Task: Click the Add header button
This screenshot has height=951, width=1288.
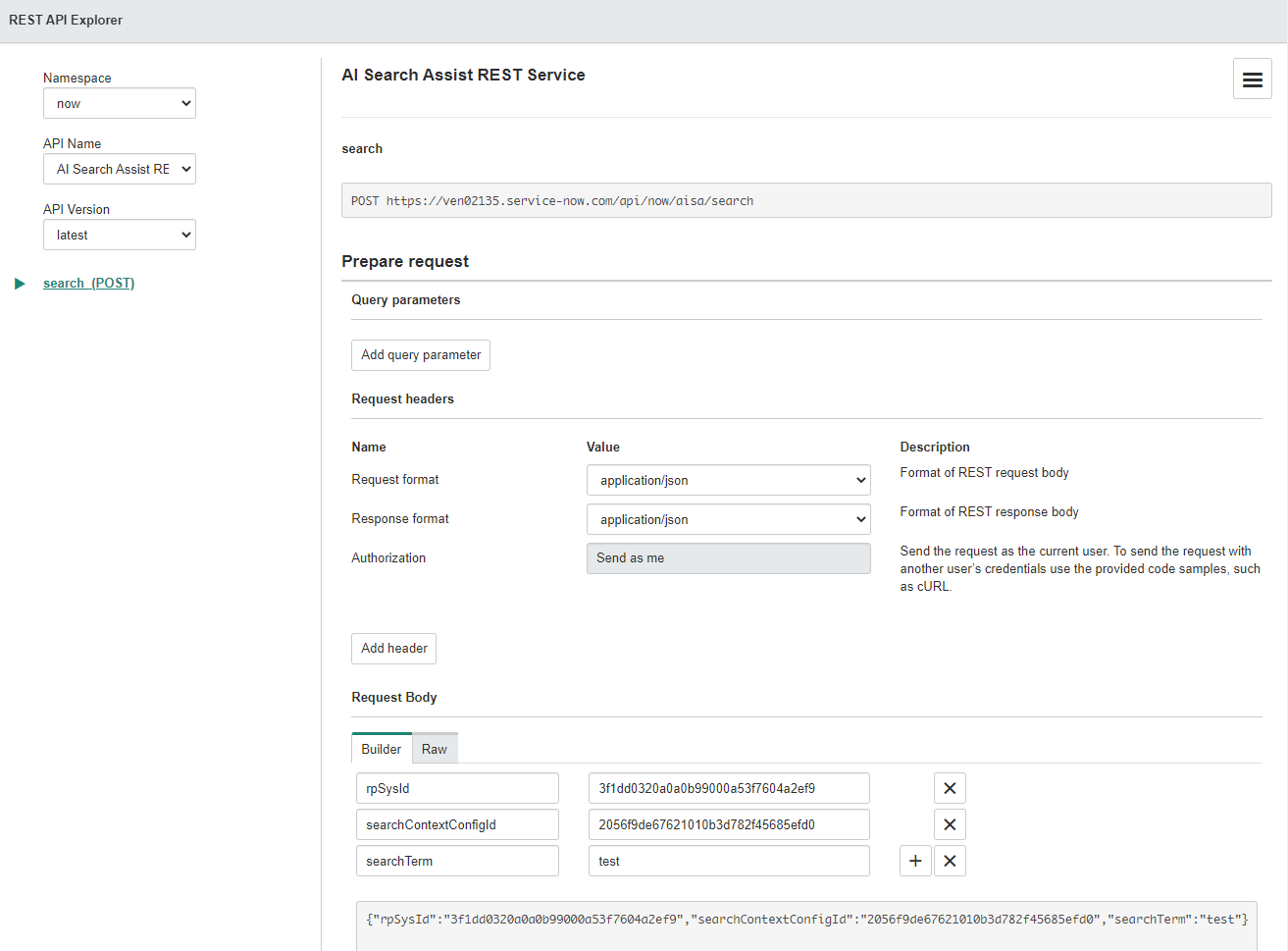Action: click(x=394, y=649)
